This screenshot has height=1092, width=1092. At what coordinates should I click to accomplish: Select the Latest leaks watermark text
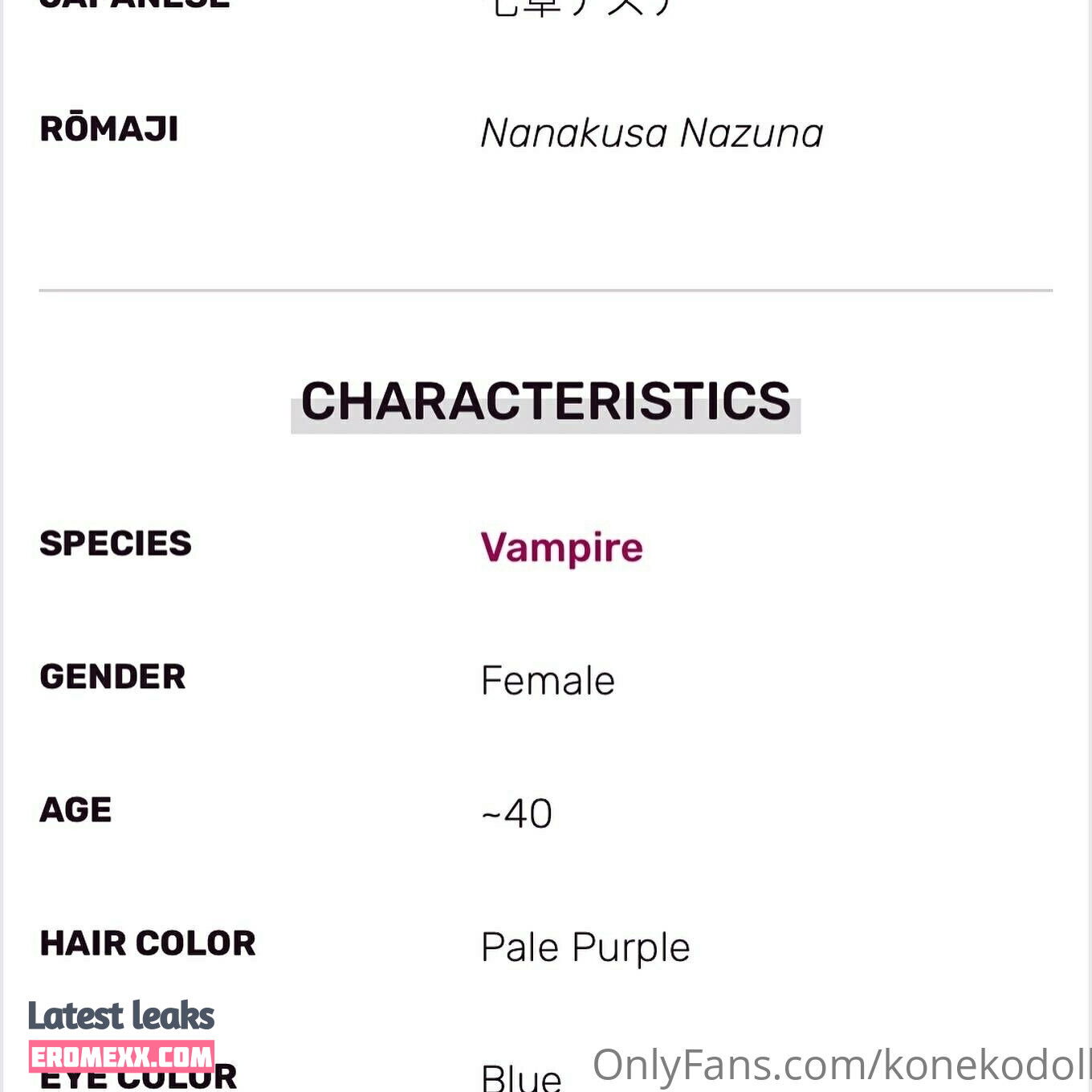click(x=121, y=1016)
